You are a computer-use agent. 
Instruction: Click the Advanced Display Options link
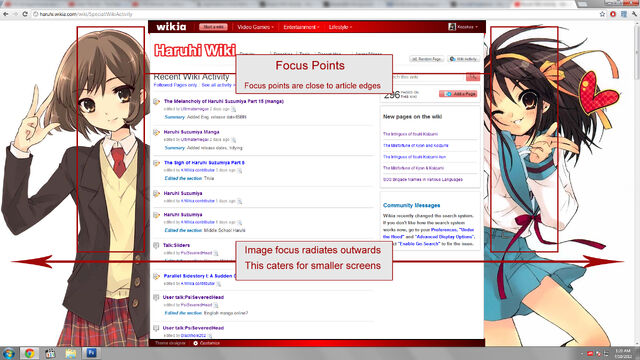pos(444,237)
